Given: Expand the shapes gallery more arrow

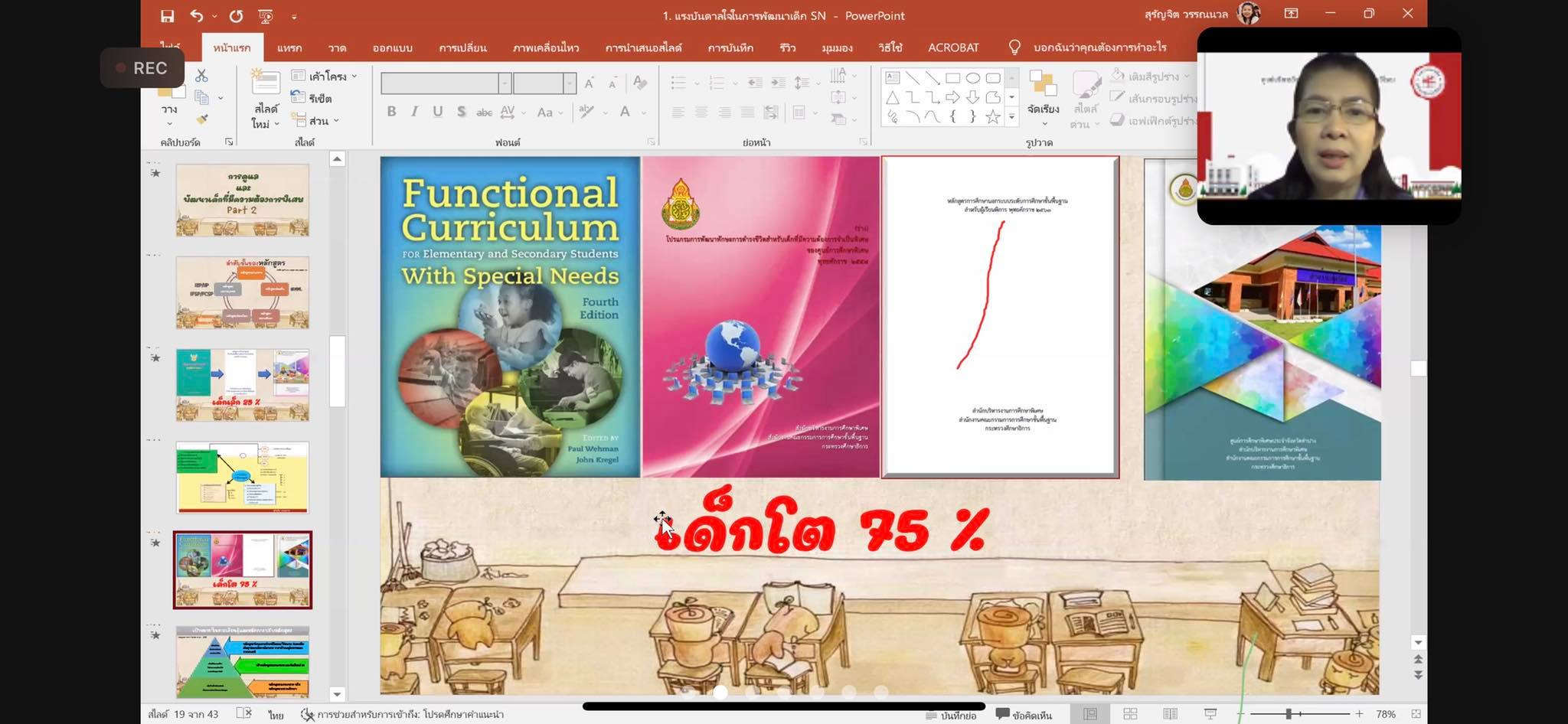Looking at the screenshot, I should point(1012,117).
